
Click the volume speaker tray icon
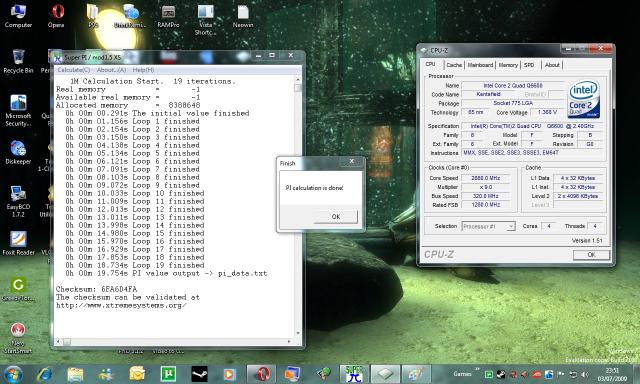tap(584, 374)
